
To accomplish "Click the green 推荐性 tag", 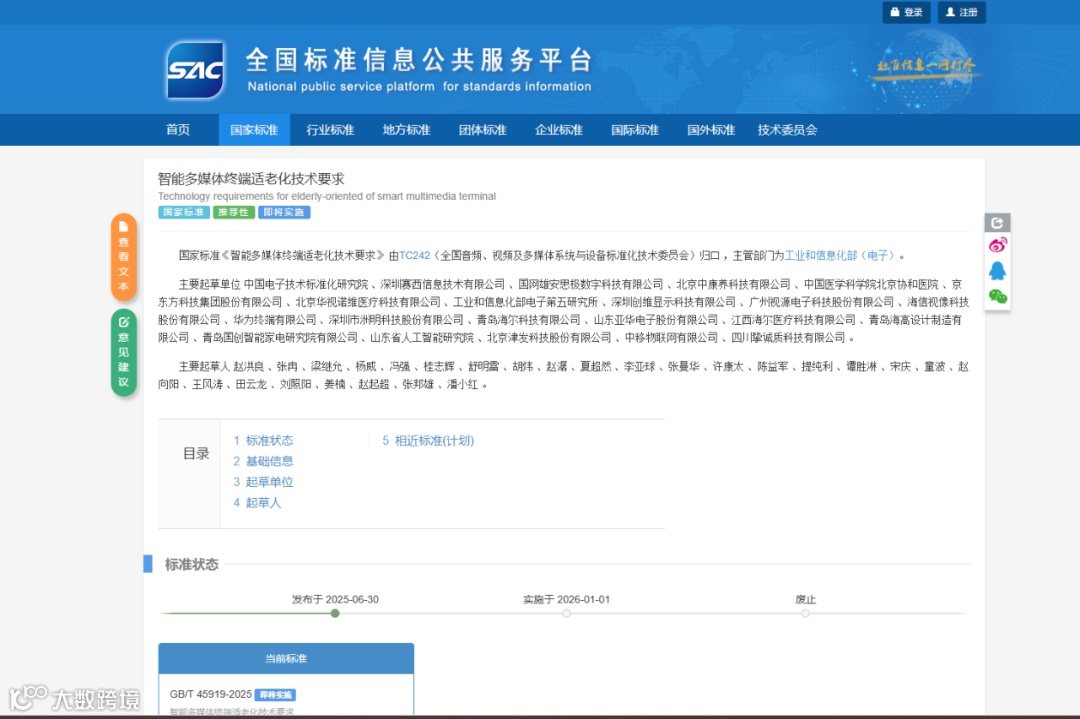I will (233, 212).
